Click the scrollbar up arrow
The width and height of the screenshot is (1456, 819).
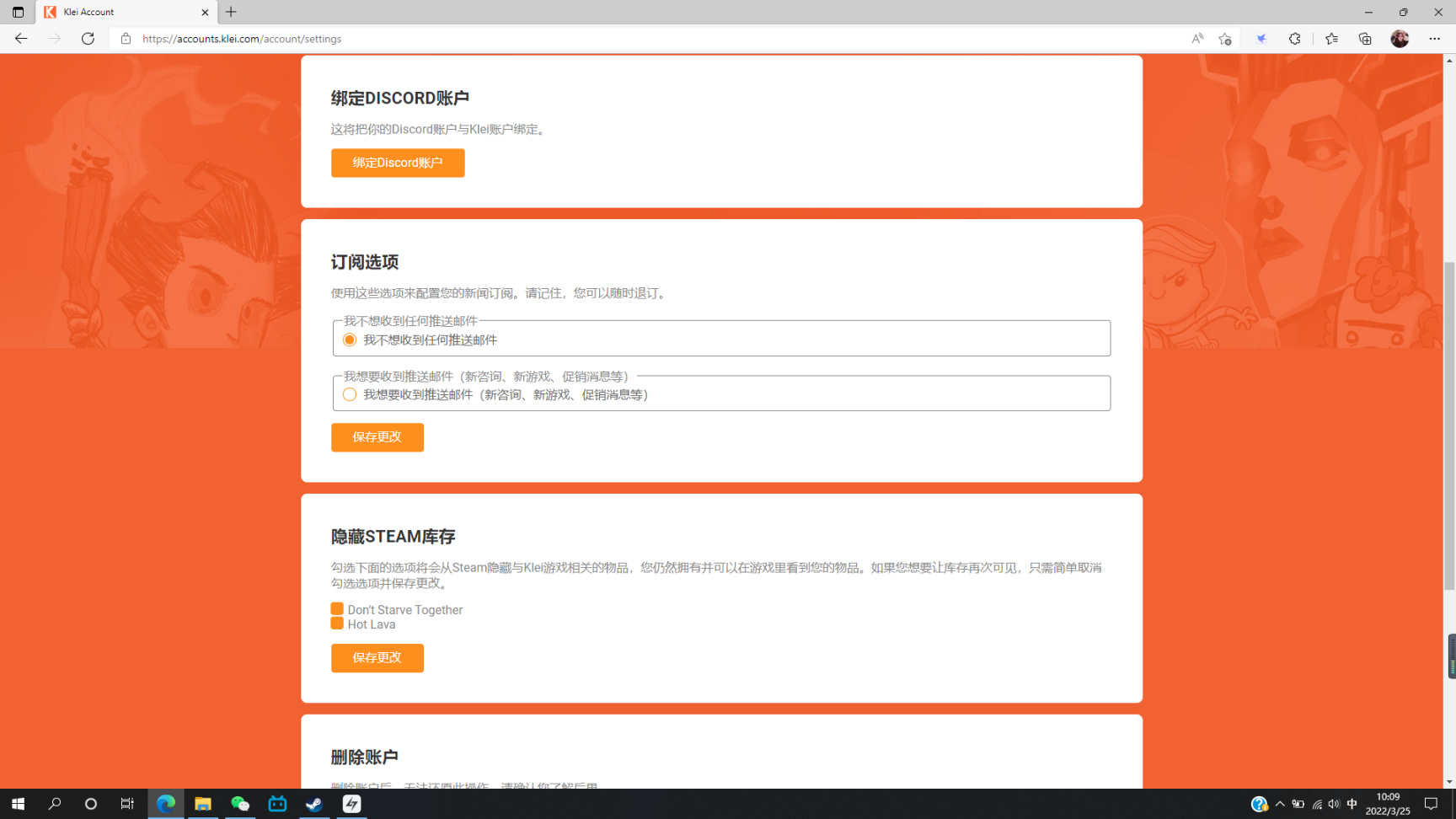point(1449,60)
